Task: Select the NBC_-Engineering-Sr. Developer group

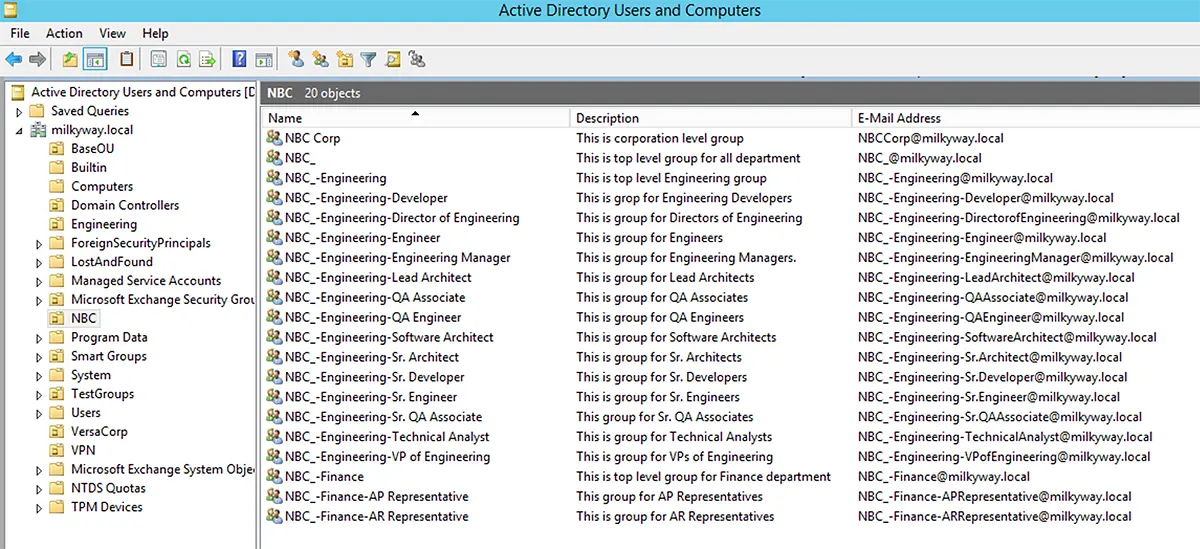Action: pyautogui.click(x=375, y=377)
